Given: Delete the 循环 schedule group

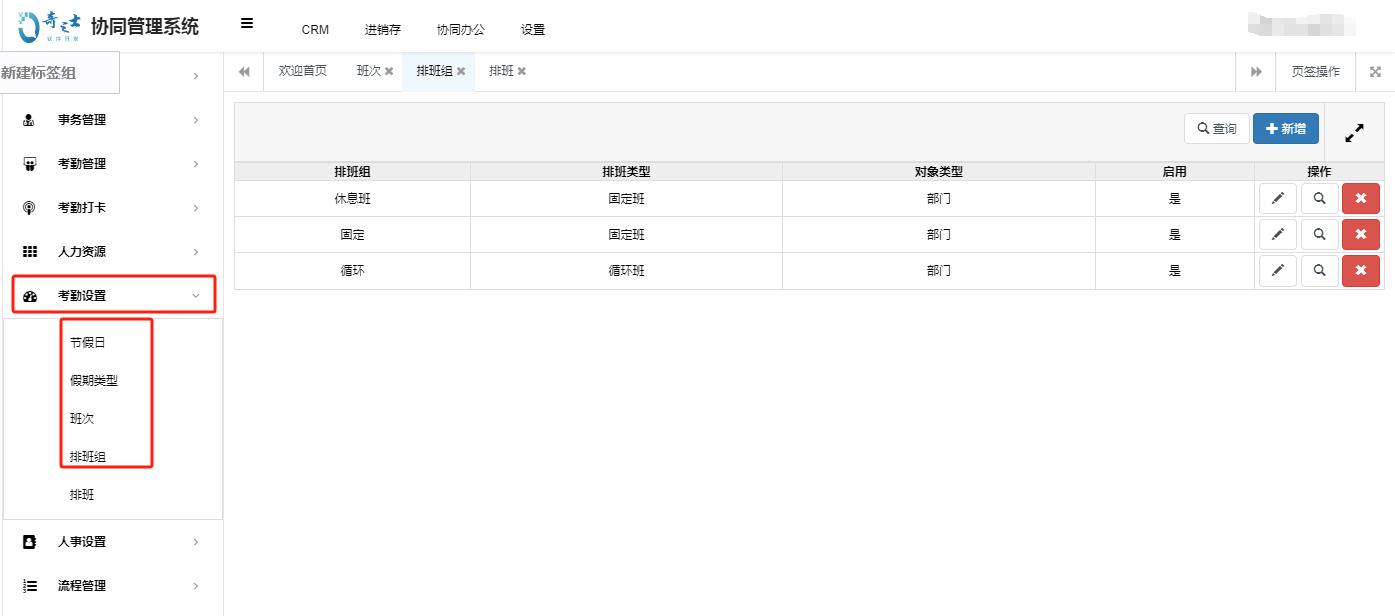Looking at the screenshot, I should (1361, 270).
